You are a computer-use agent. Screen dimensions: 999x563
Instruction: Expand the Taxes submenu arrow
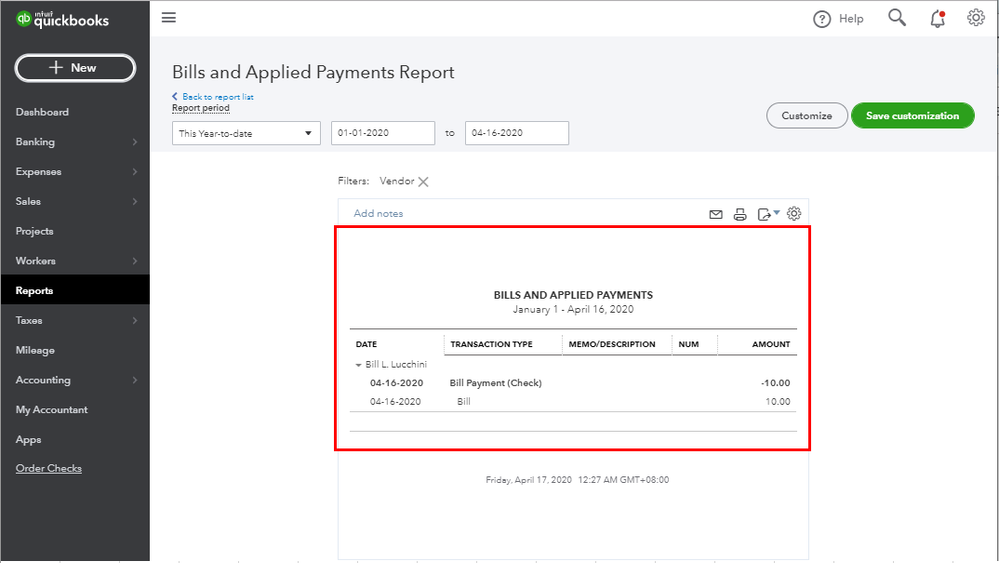pyautogui.click(x=134, y=320)
